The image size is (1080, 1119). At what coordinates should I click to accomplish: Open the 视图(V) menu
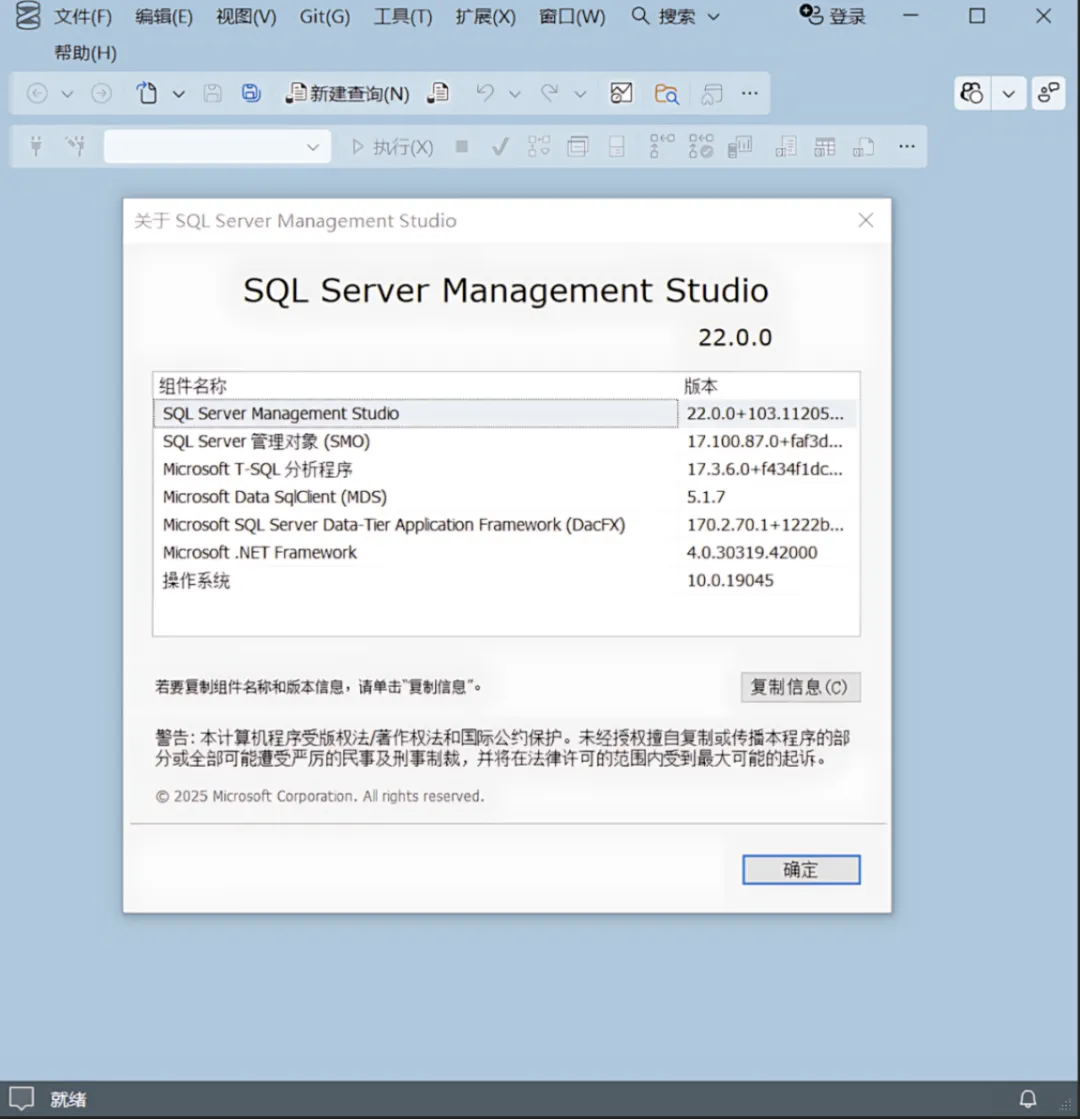tap(246, 16)
